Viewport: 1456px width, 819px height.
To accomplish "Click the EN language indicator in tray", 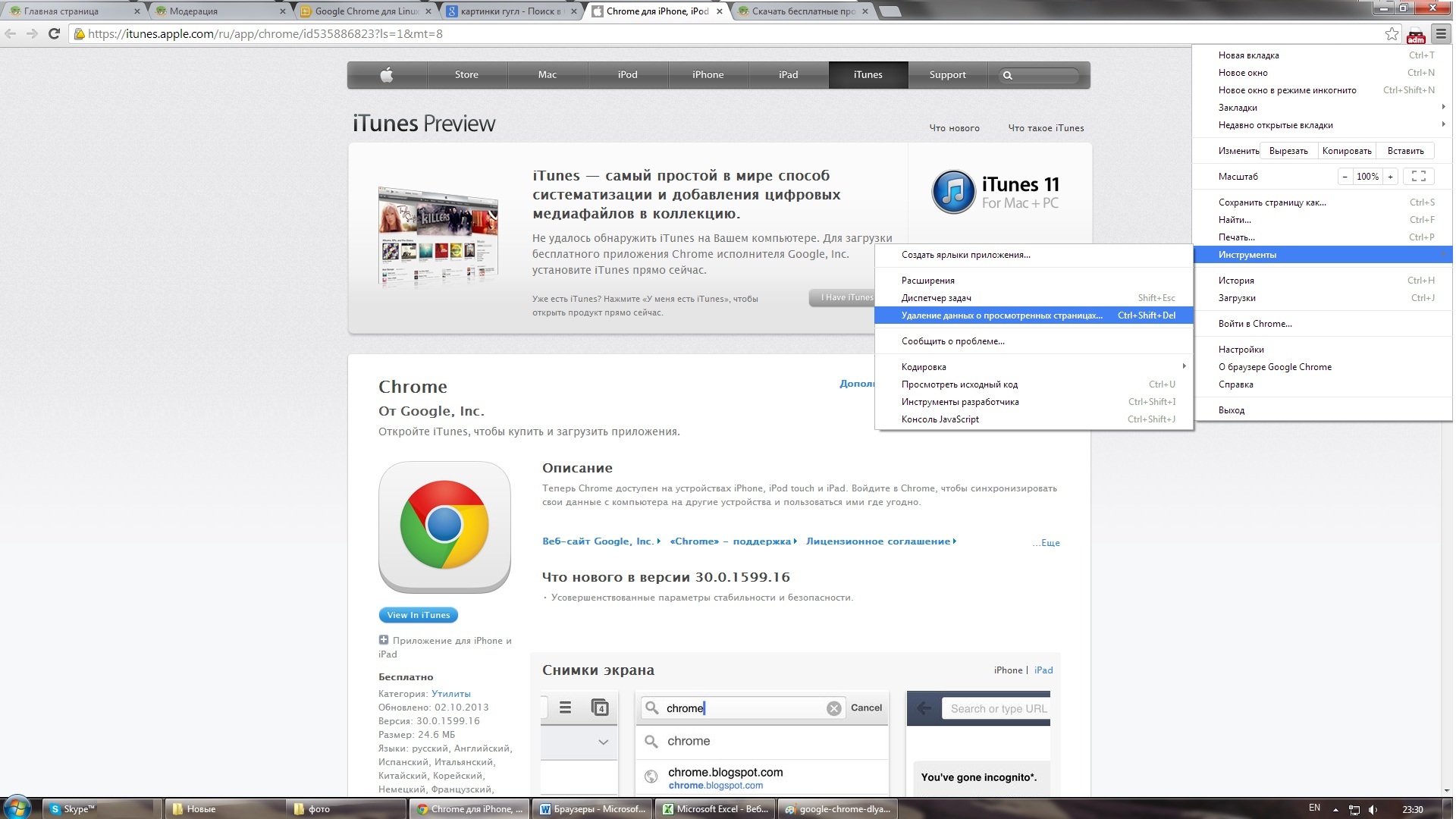I will pos(1314,808).
